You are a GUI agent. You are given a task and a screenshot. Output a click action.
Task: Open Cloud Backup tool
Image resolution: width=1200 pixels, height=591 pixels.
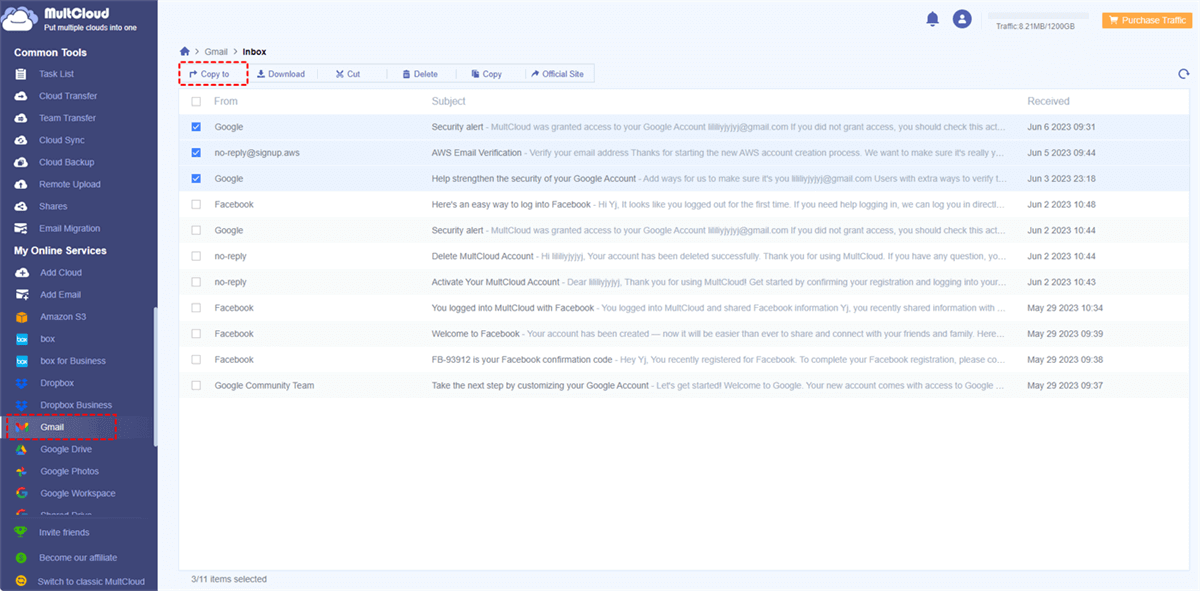[x=66, y=162]
